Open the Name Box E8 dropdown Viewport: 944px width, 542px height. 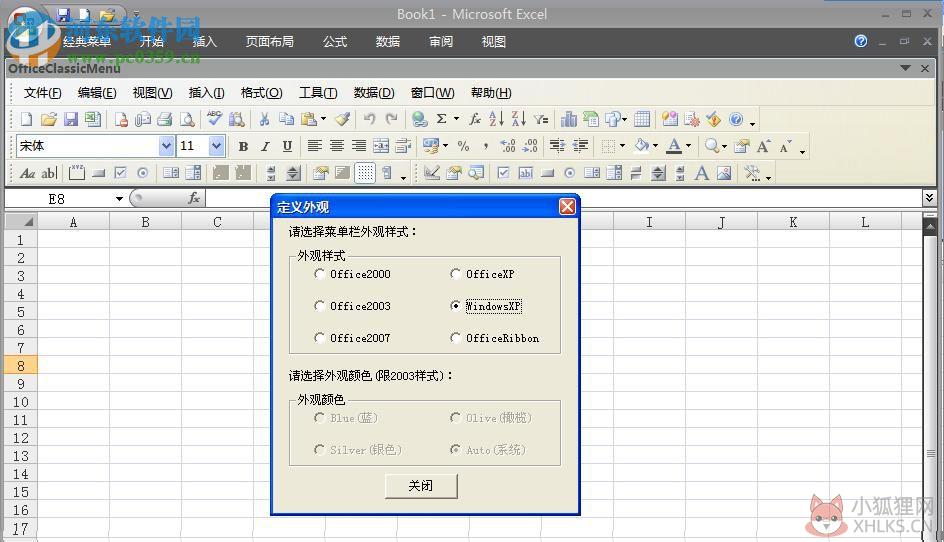point(119,199)
